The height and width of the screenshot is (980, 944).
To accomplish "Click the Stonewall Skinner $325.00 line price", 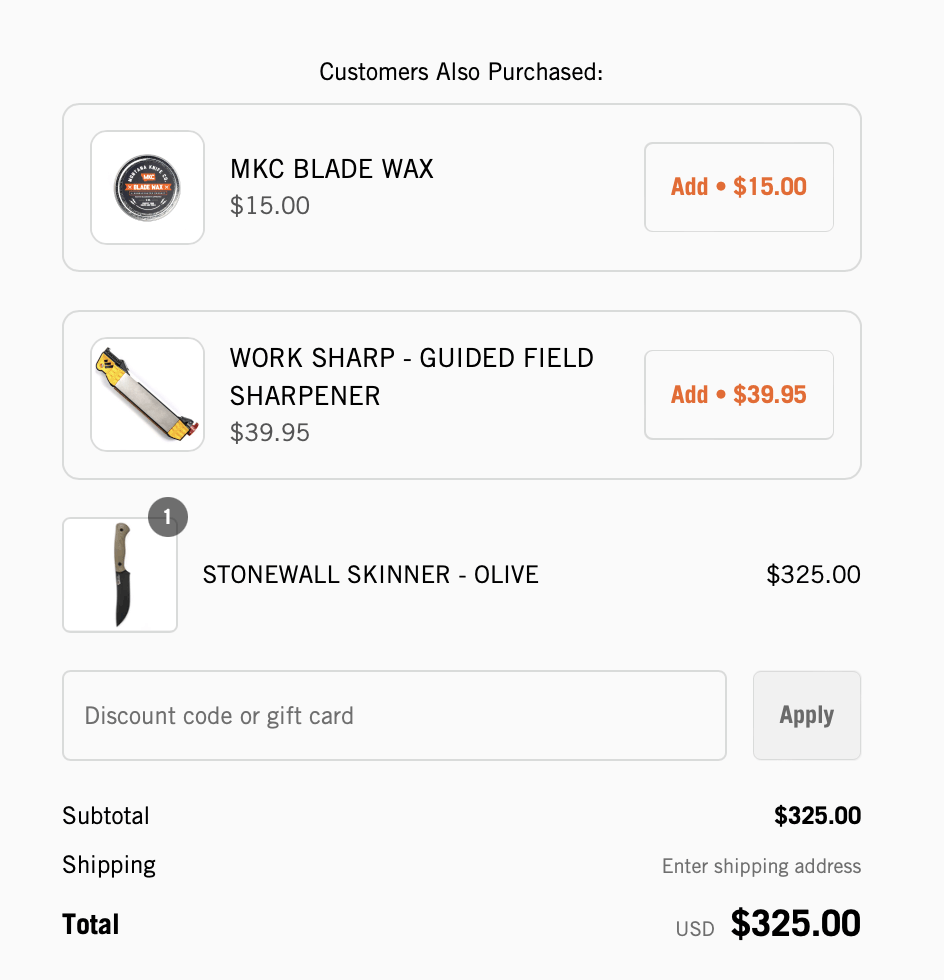I will (x=813, y=575).
